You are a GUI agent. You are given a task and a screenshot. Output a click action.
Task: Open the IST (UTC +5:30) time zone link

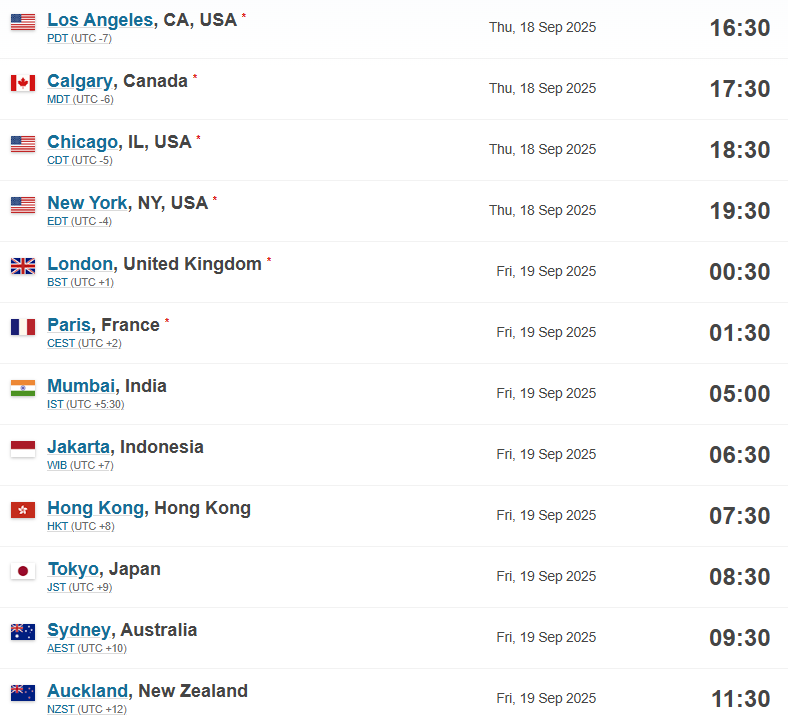(x=85, y=404)
